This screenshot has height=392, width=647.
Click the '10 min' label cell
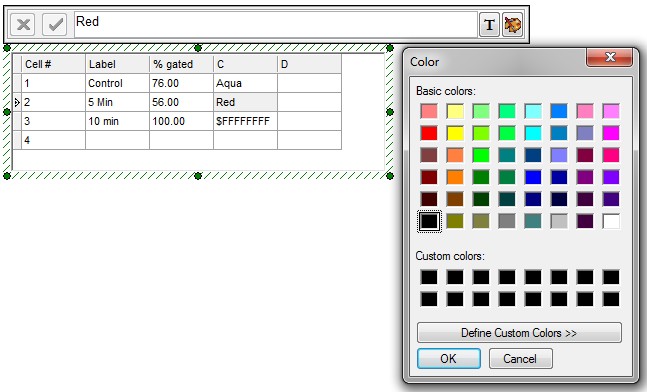[x=117, y=121]
